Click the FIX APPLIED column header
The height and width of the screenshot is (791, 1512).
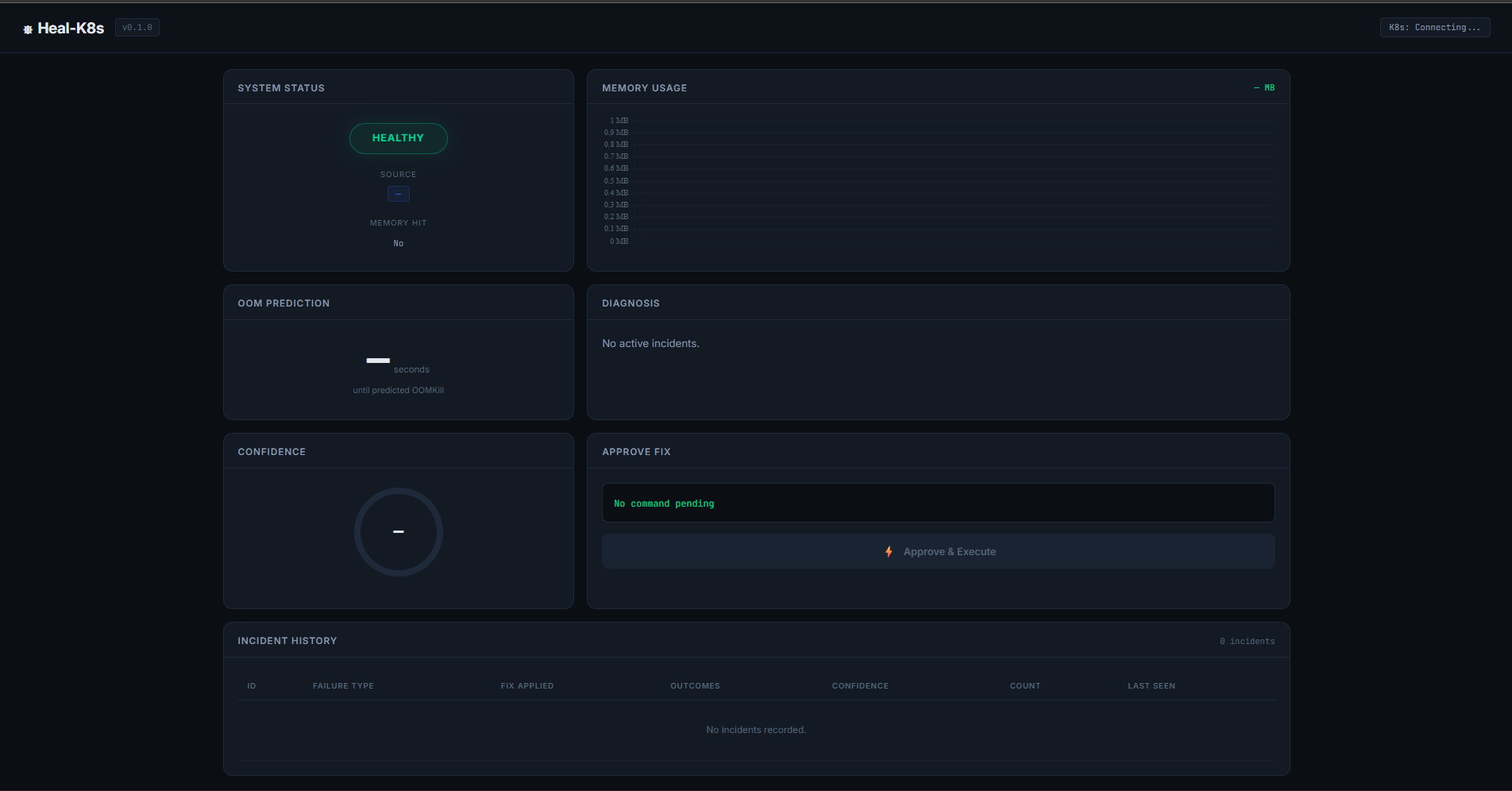click(x=527, y=685)
